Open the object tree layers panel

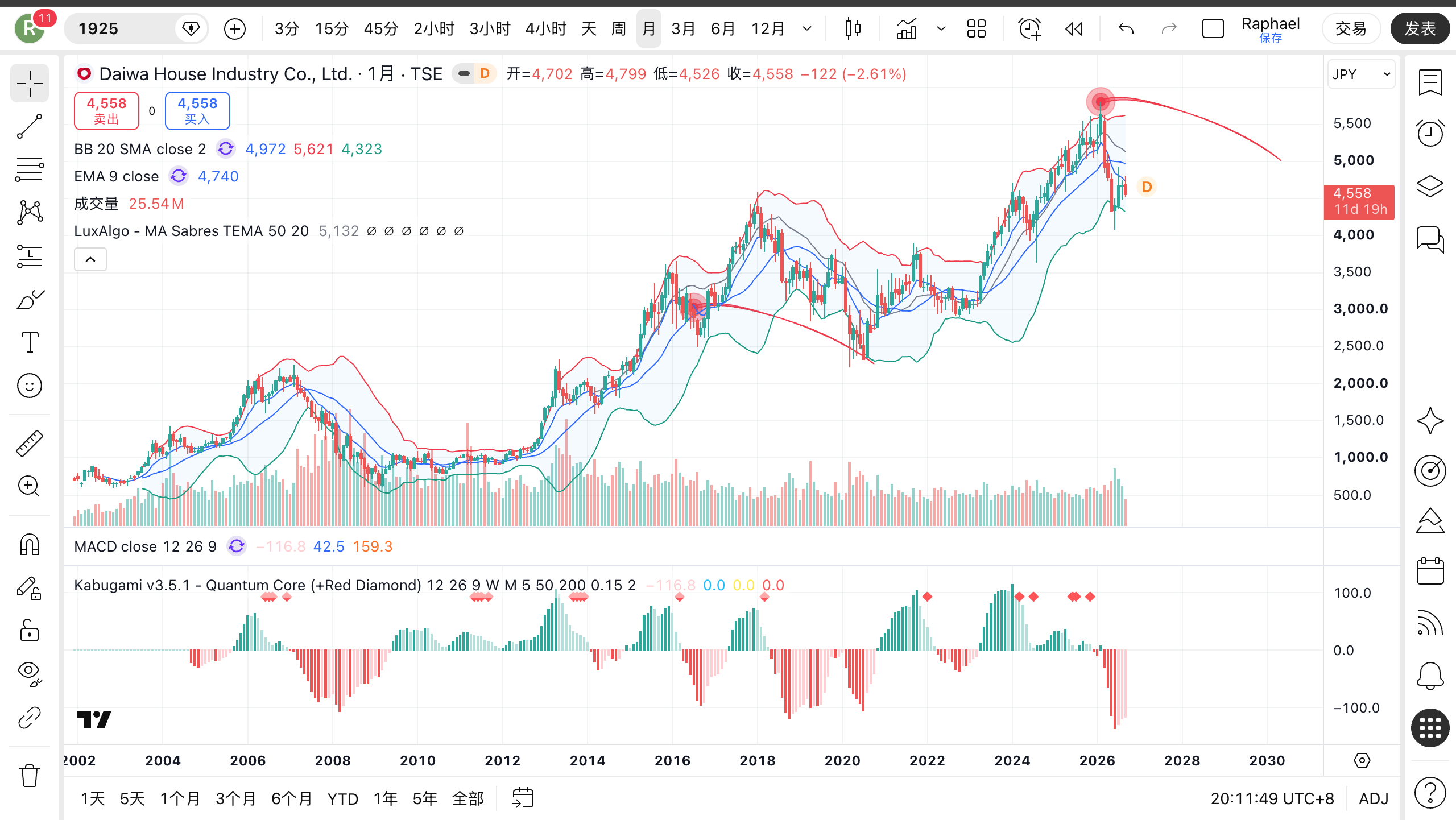tap(1430, 186)
